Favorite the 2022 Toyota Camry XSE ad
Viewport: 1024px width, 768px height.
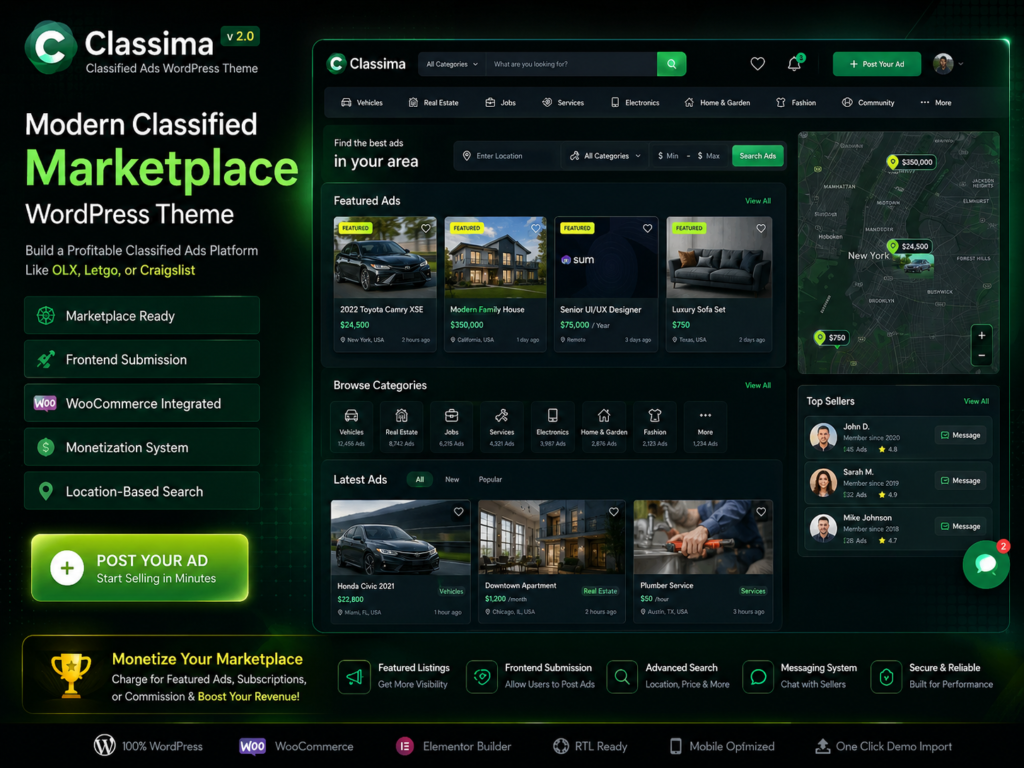pos(426,229)
